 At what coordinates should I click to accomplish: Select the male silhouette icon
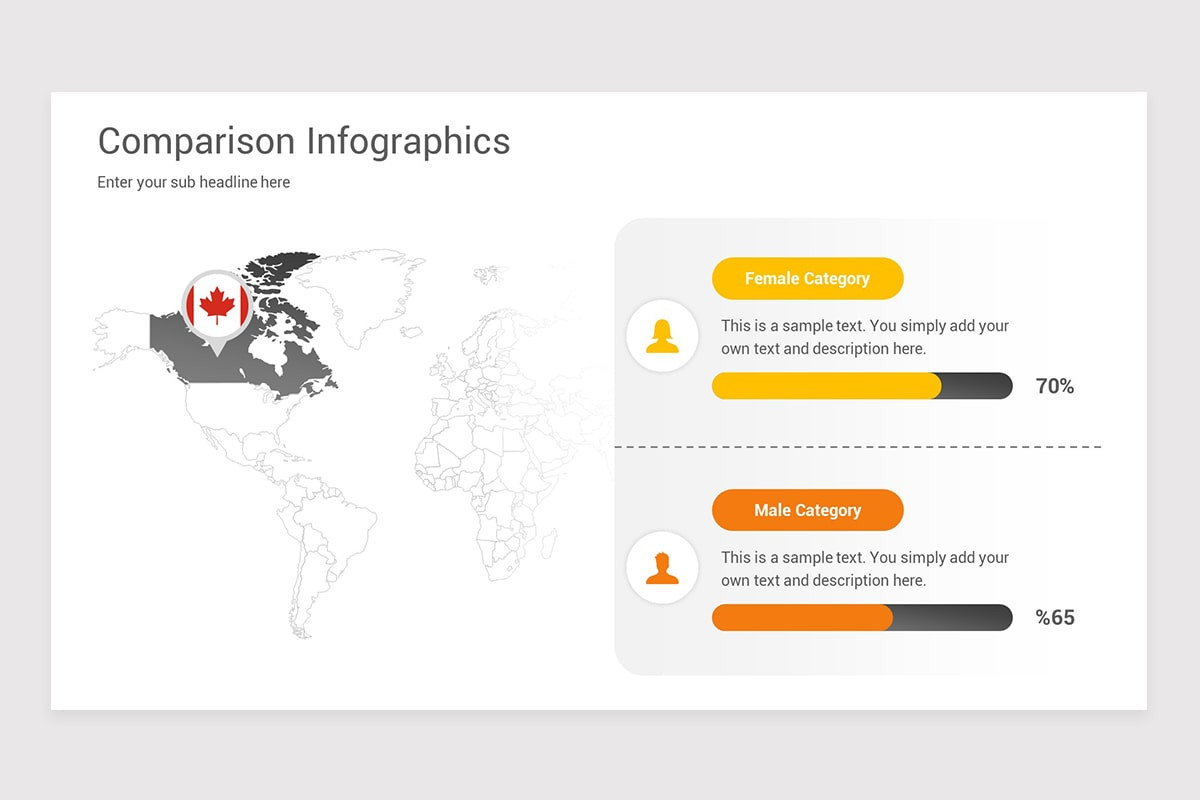662,568
